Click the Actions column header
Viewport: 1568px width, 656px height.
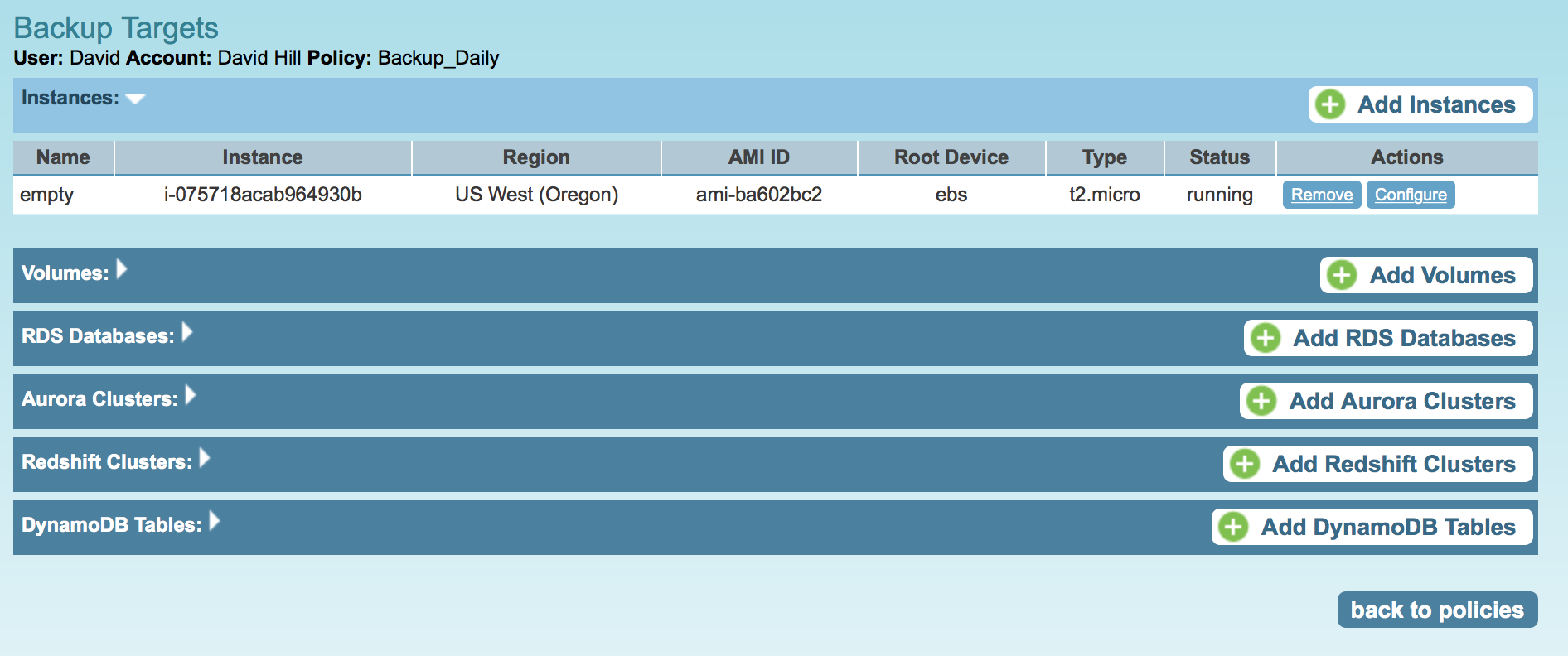click(1407, 157)
